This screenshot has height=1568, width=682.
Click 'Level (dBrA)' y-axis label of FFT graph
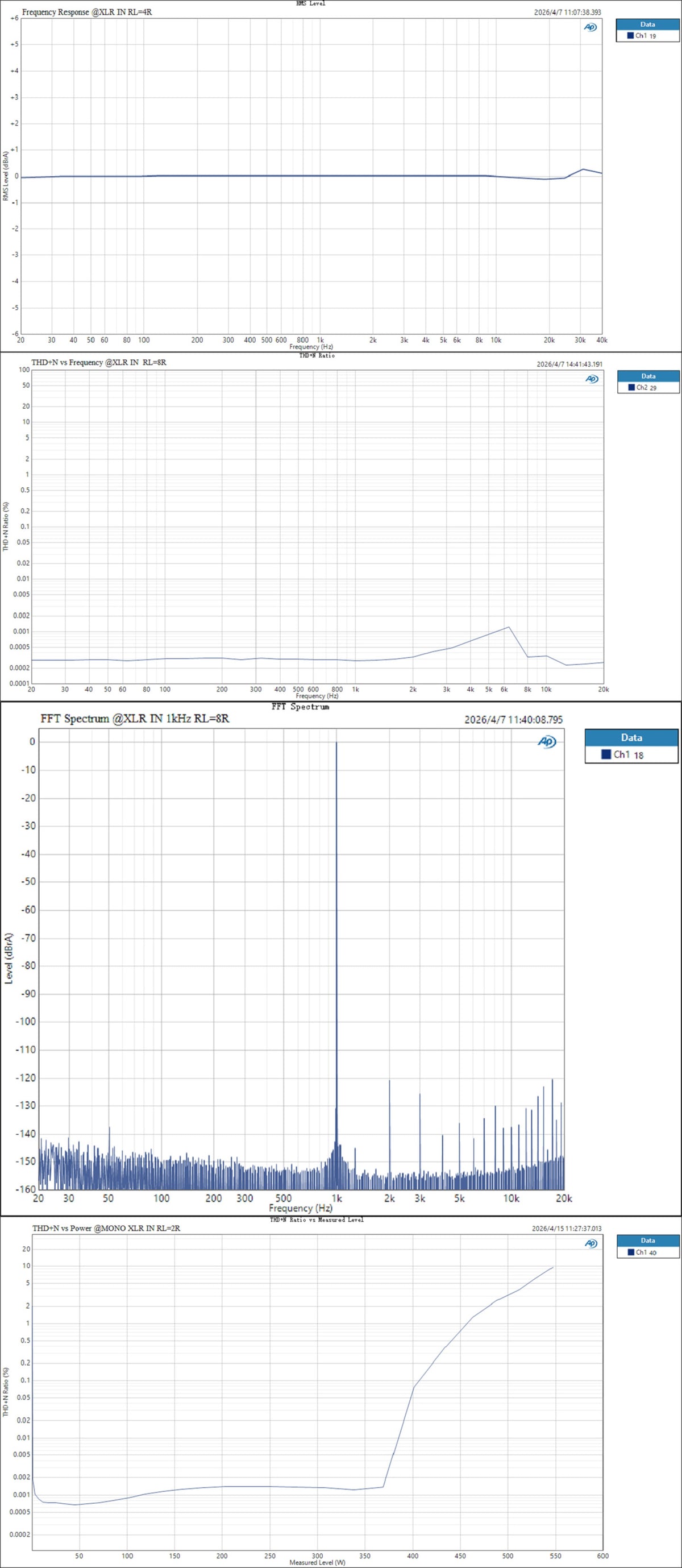tap(9, 959)
